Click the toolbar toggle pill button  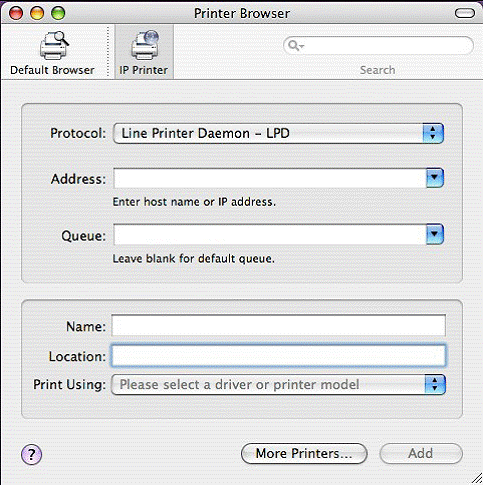(465, 13)
